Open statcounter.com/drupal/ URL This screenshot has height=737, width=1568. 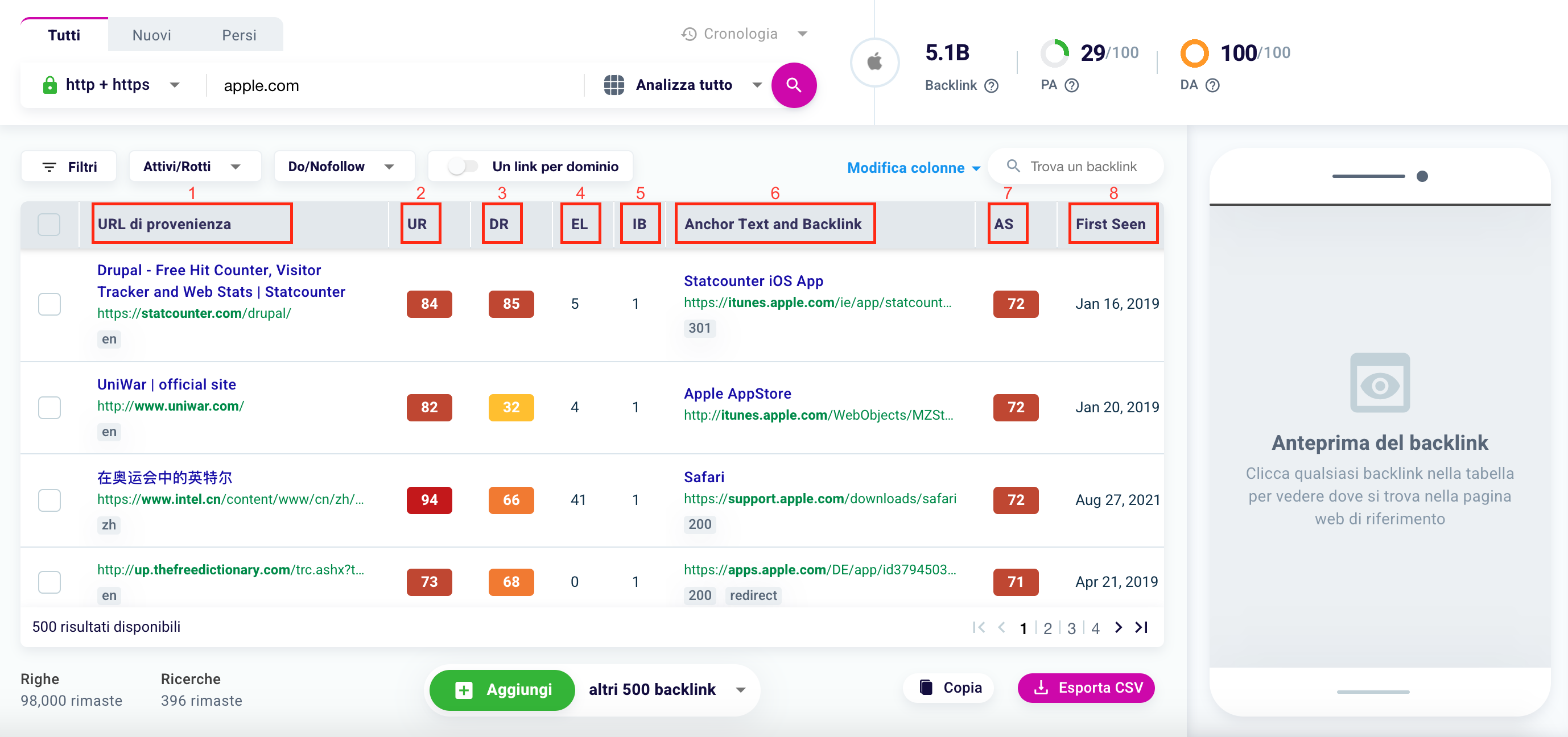tap(194, 313)
